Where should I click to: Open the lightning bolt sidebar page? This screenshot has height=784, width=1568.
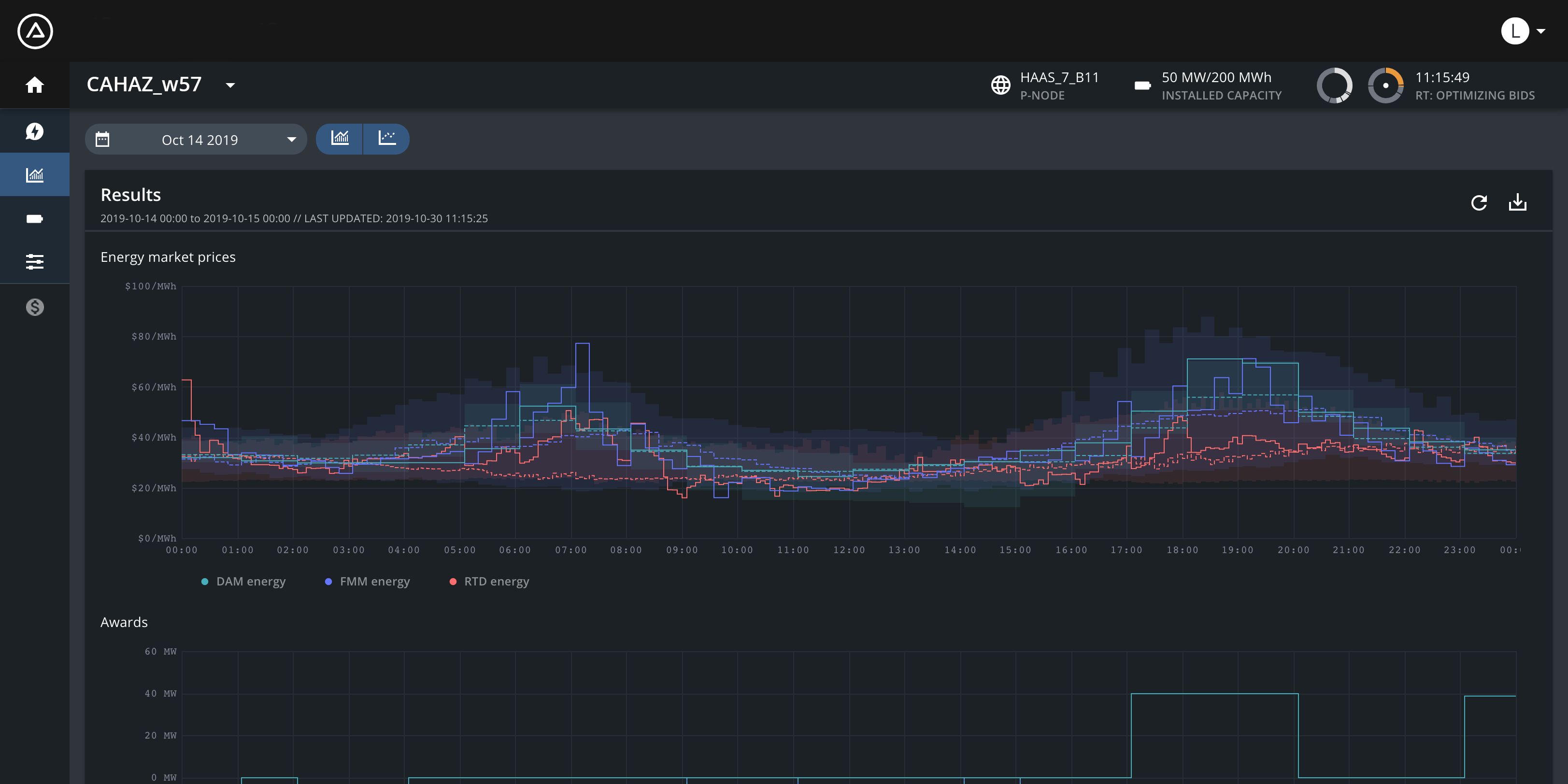(x=35, y=131)
